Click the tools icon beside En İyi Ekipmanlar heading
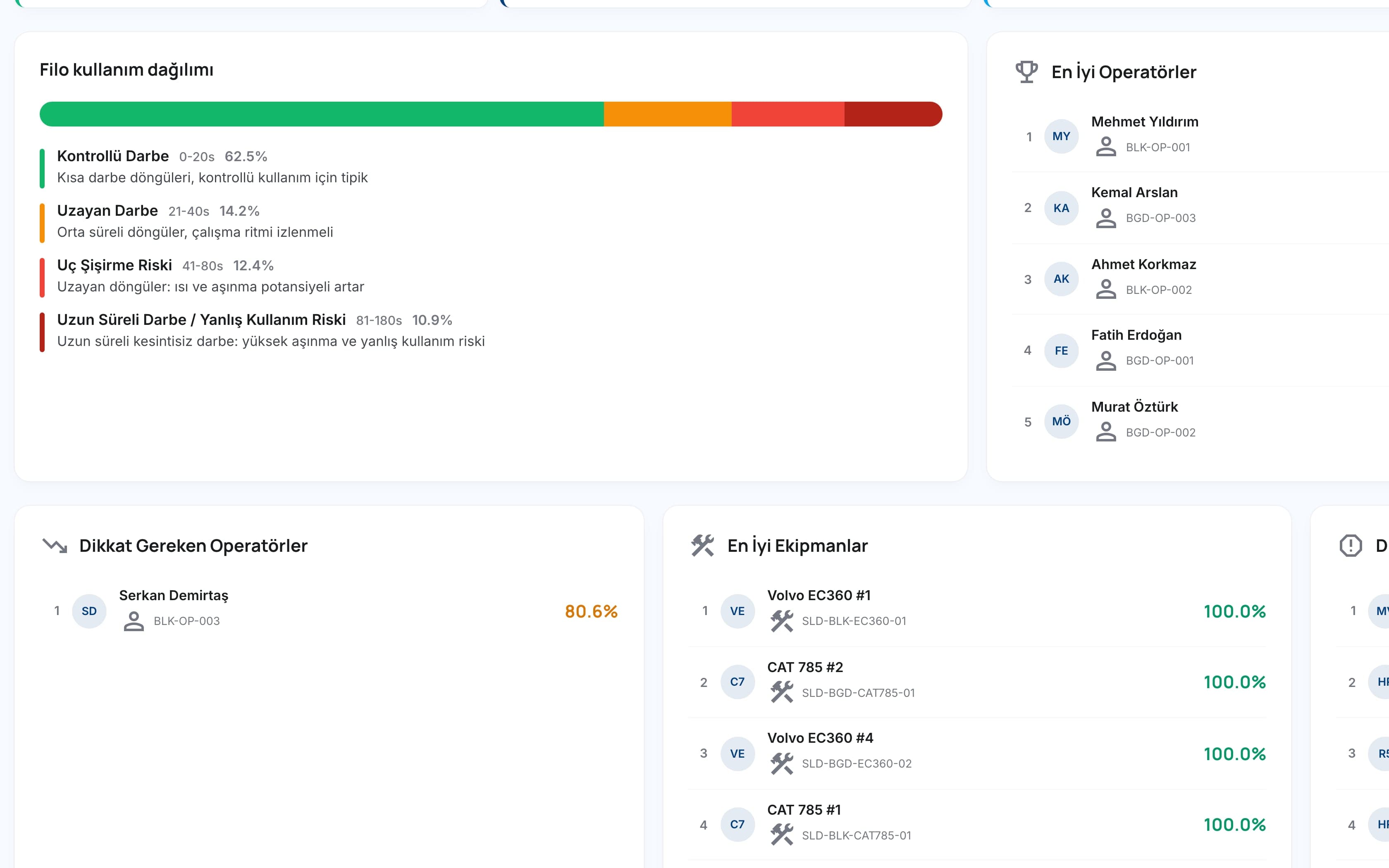 (x=702, y=545)
